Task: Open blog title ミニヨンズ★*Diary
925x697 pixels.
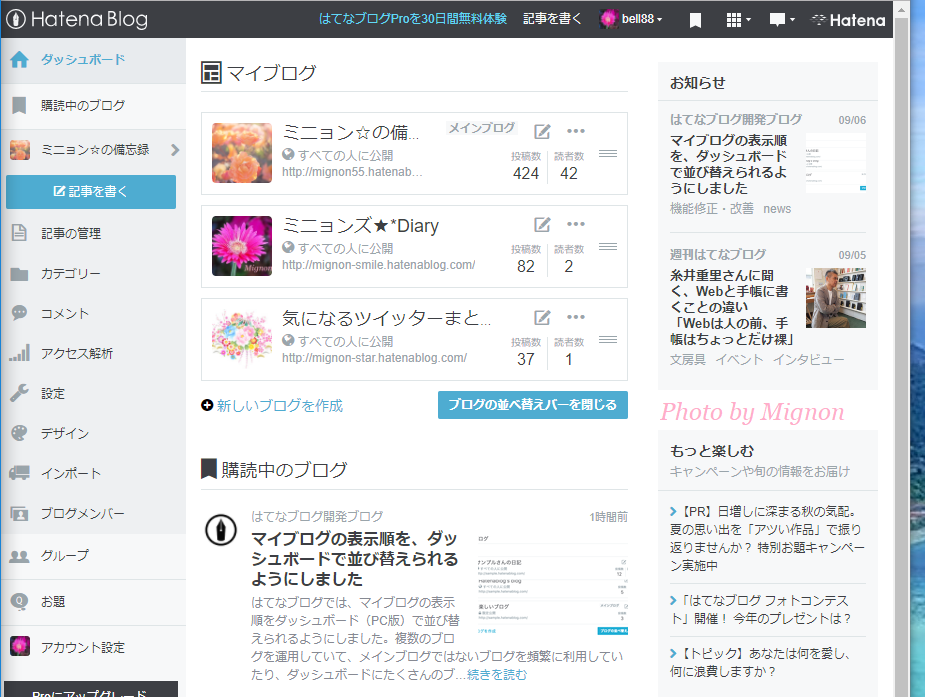Action: (360, 225)
